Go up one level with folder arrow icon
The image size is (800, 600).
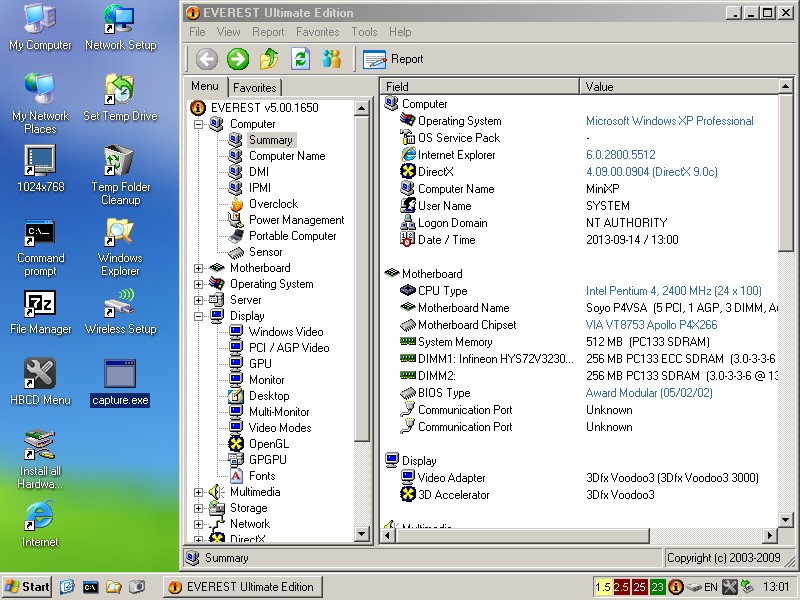[269, 59]
